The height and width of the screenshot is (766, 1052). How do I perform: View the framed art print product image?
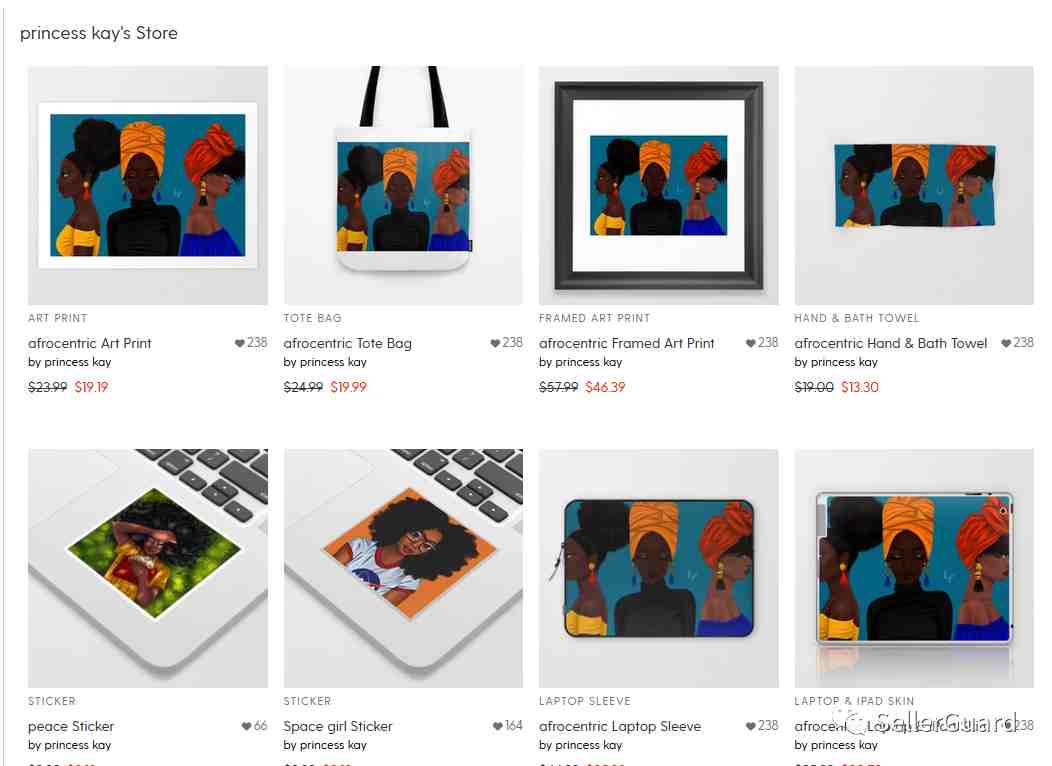point(659,186)
